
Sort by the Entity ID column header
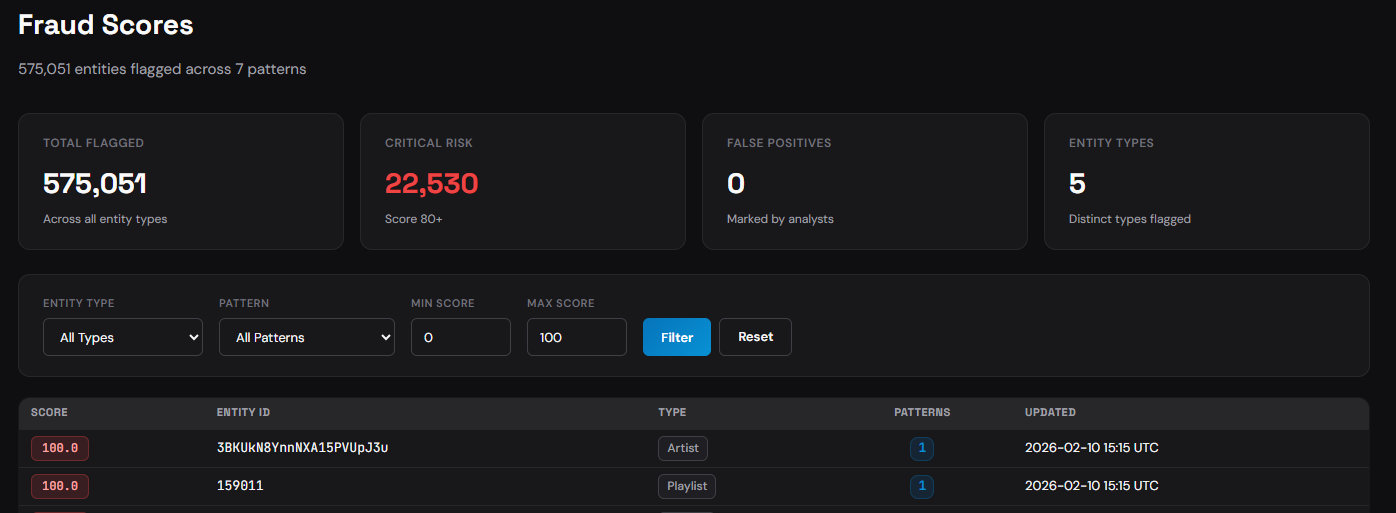point(243,412)
